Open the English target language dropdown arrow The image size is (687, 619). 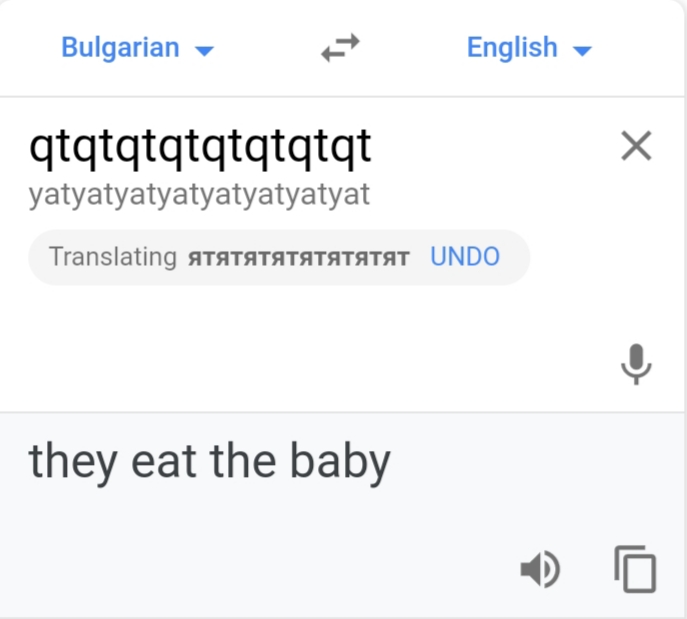[582, 50]
